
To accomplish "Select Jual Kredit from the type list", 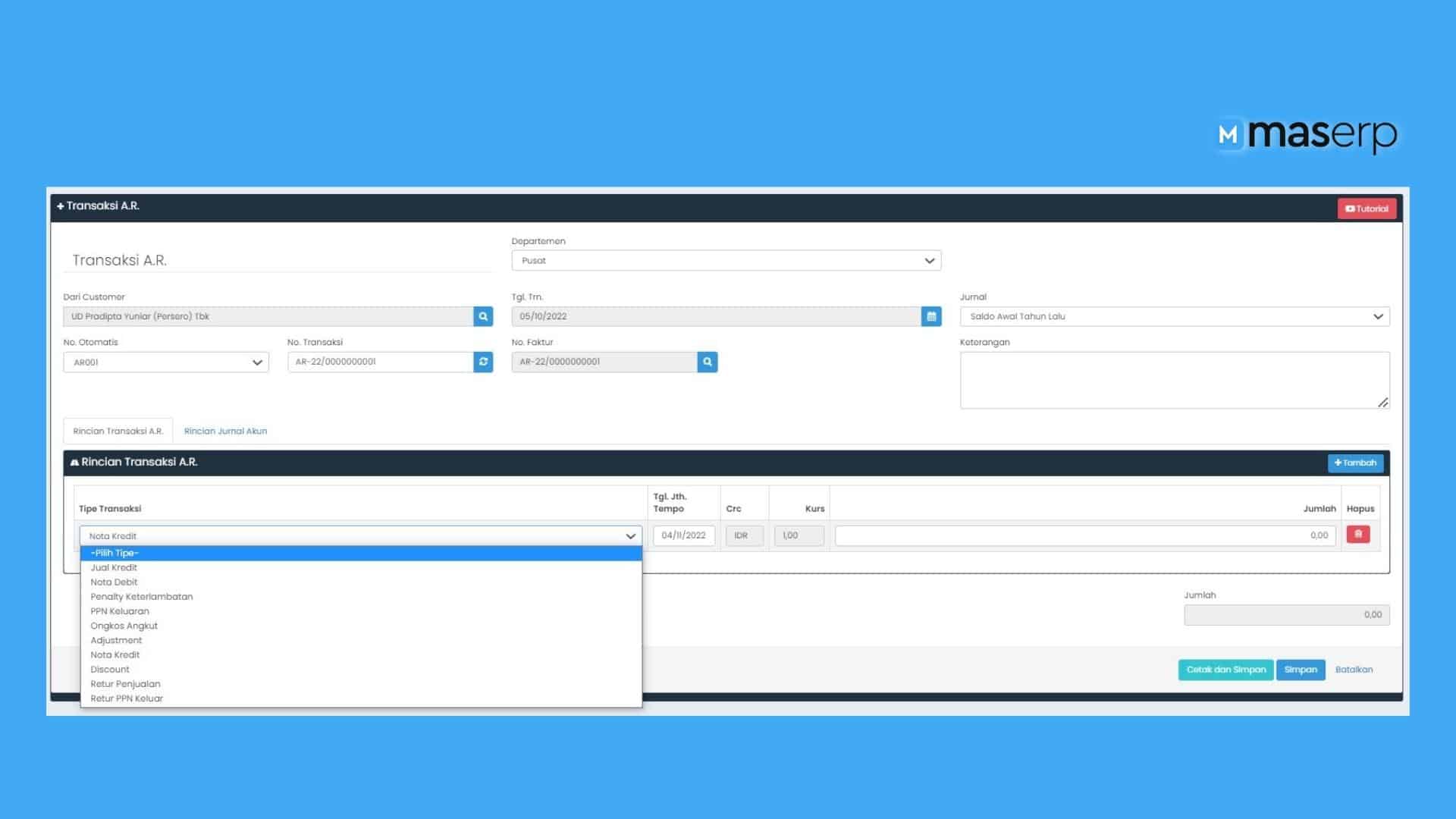I will [x=114, y=567].
